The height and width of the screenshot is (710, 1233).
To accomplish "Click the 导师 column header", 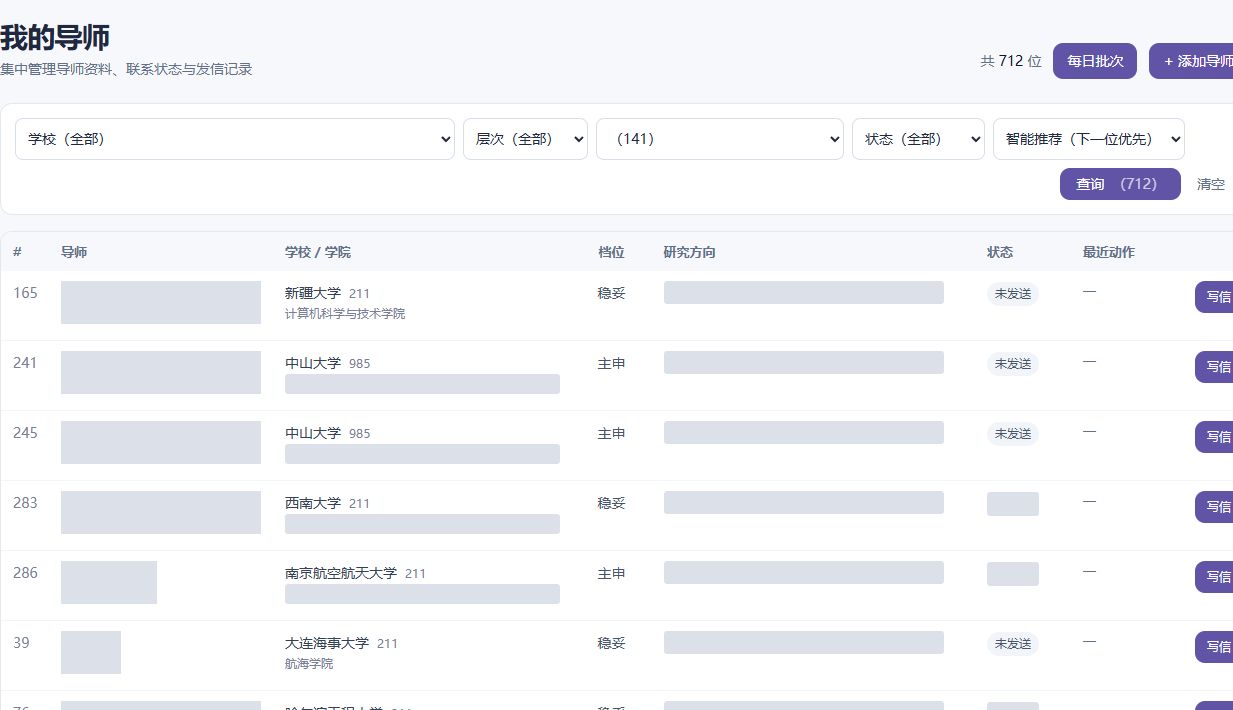I will pyautogui.click(x=74, y=252).
